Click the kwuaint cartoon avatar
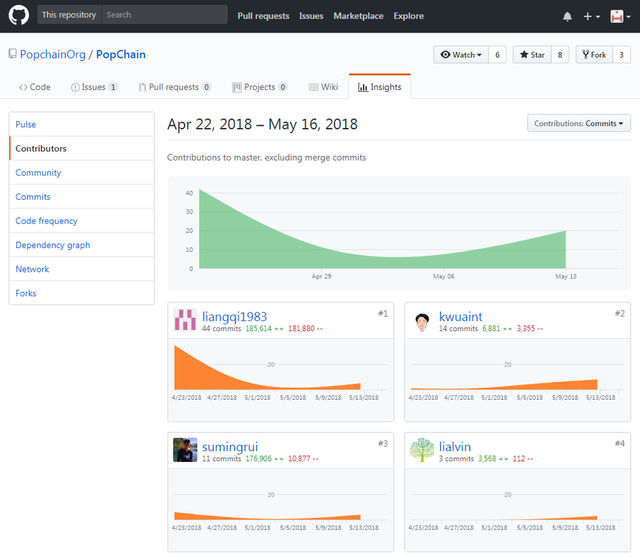The image size is (640, 557). [x=422, y=322]
